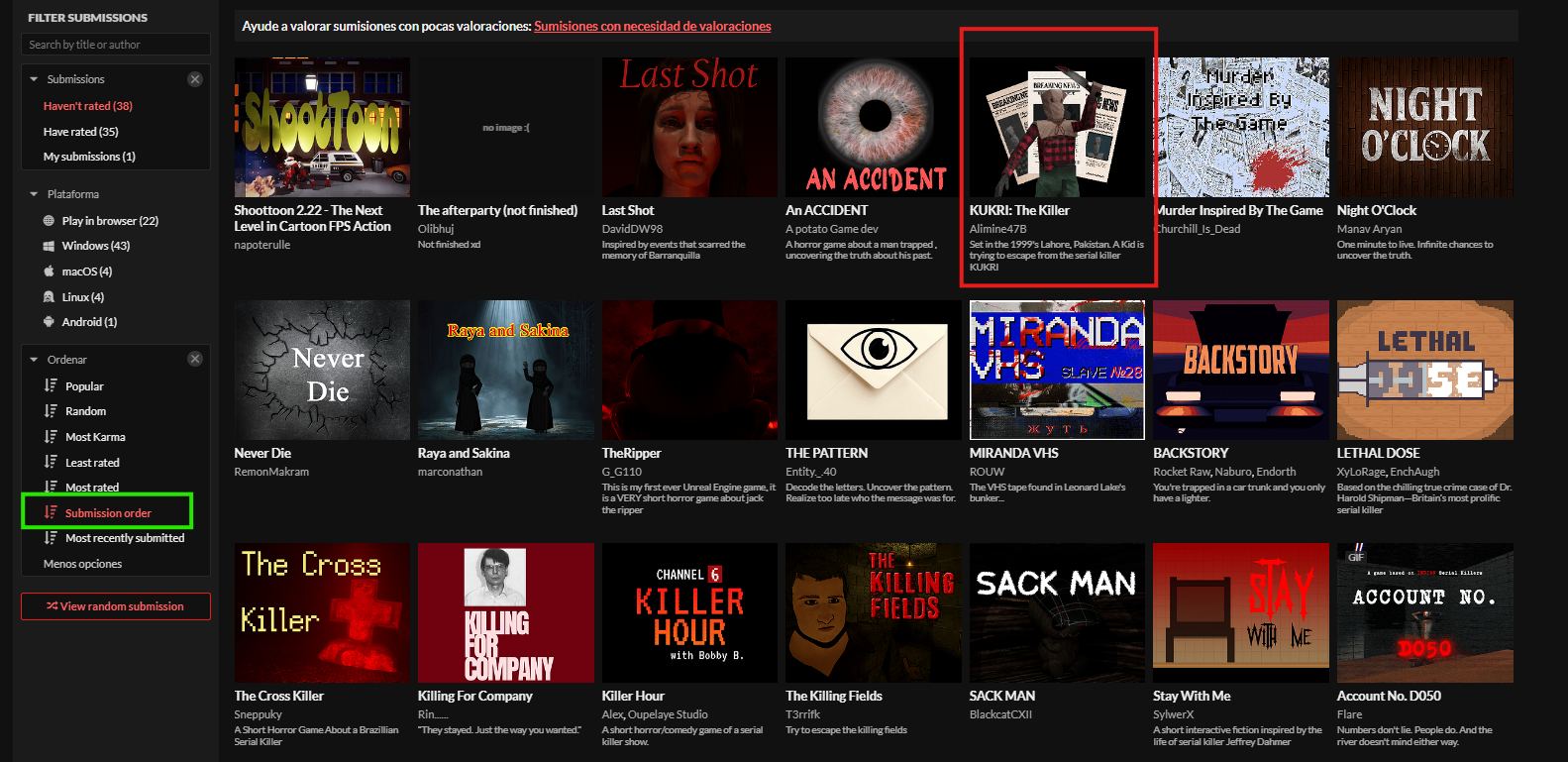Screen dimensions: 1568x762
Task: Click the Windows logo platform icon
Action: click(x=50, y=246)
